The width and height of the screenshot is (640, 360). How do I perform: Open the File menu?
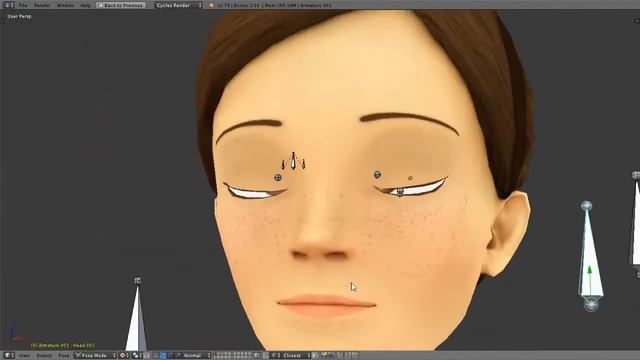(x=23, y=5)
